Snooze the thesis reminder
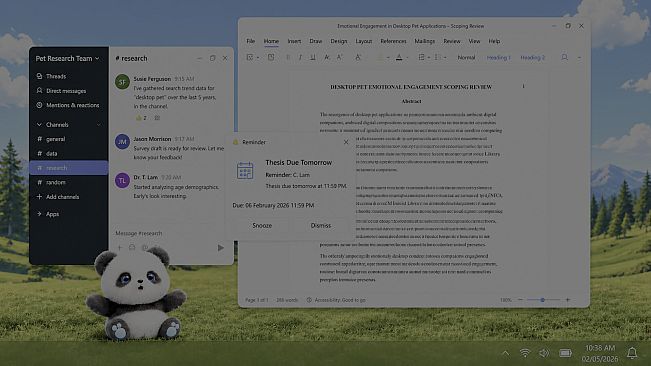 click(262, 225)
